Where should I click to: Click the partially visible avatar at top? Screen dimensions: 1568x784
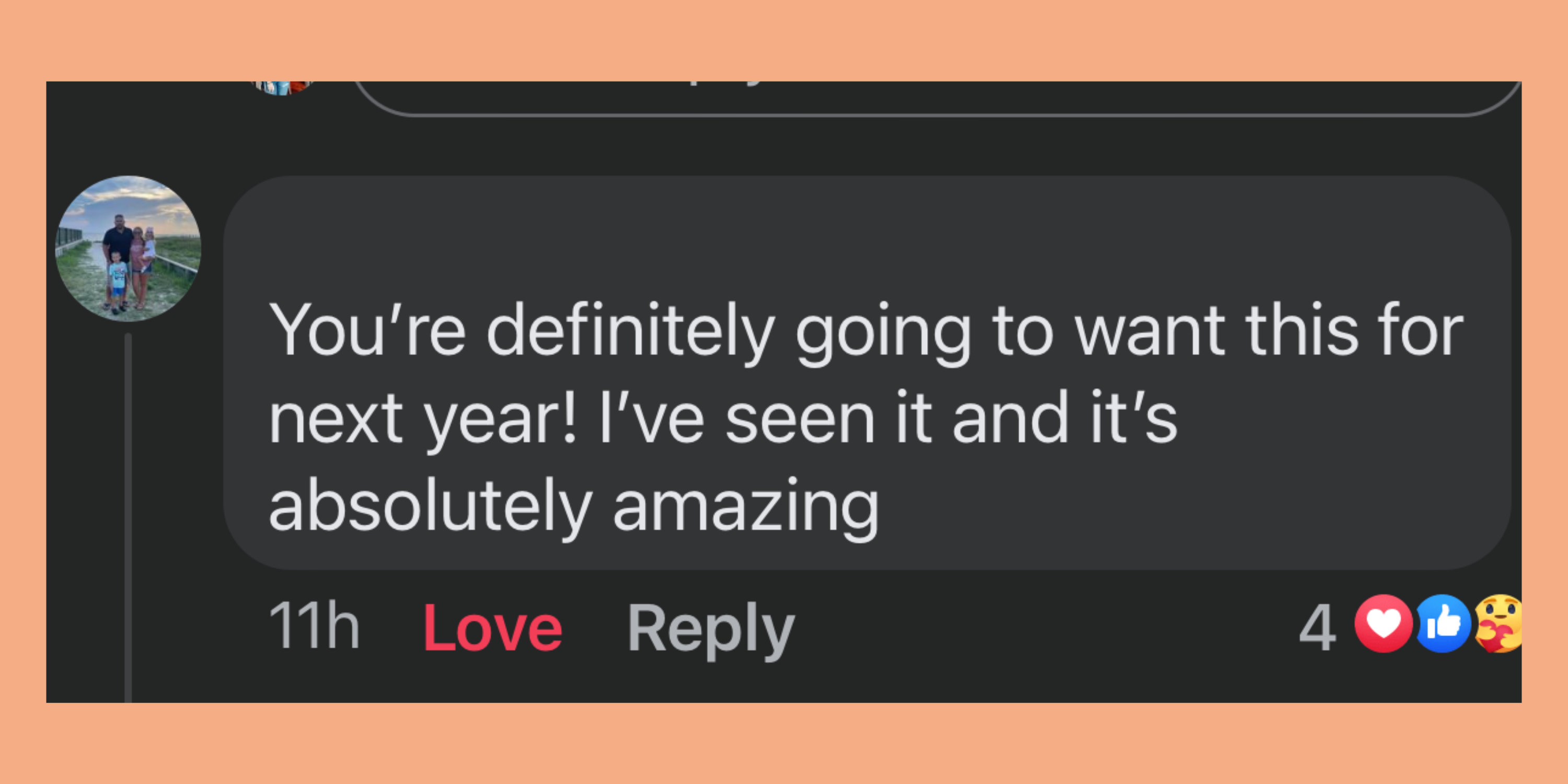pyautogui.click(x=282, y=87)
